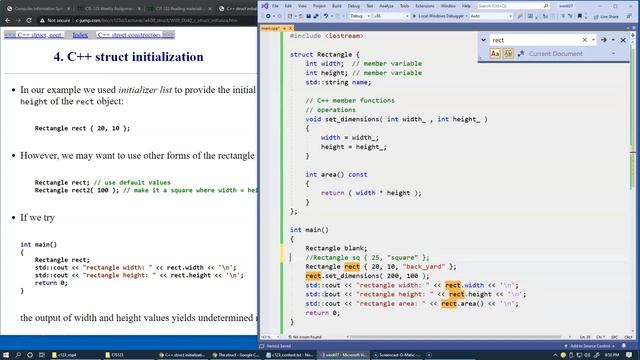Click 'No issues found' status indicator

pos(304,337)
